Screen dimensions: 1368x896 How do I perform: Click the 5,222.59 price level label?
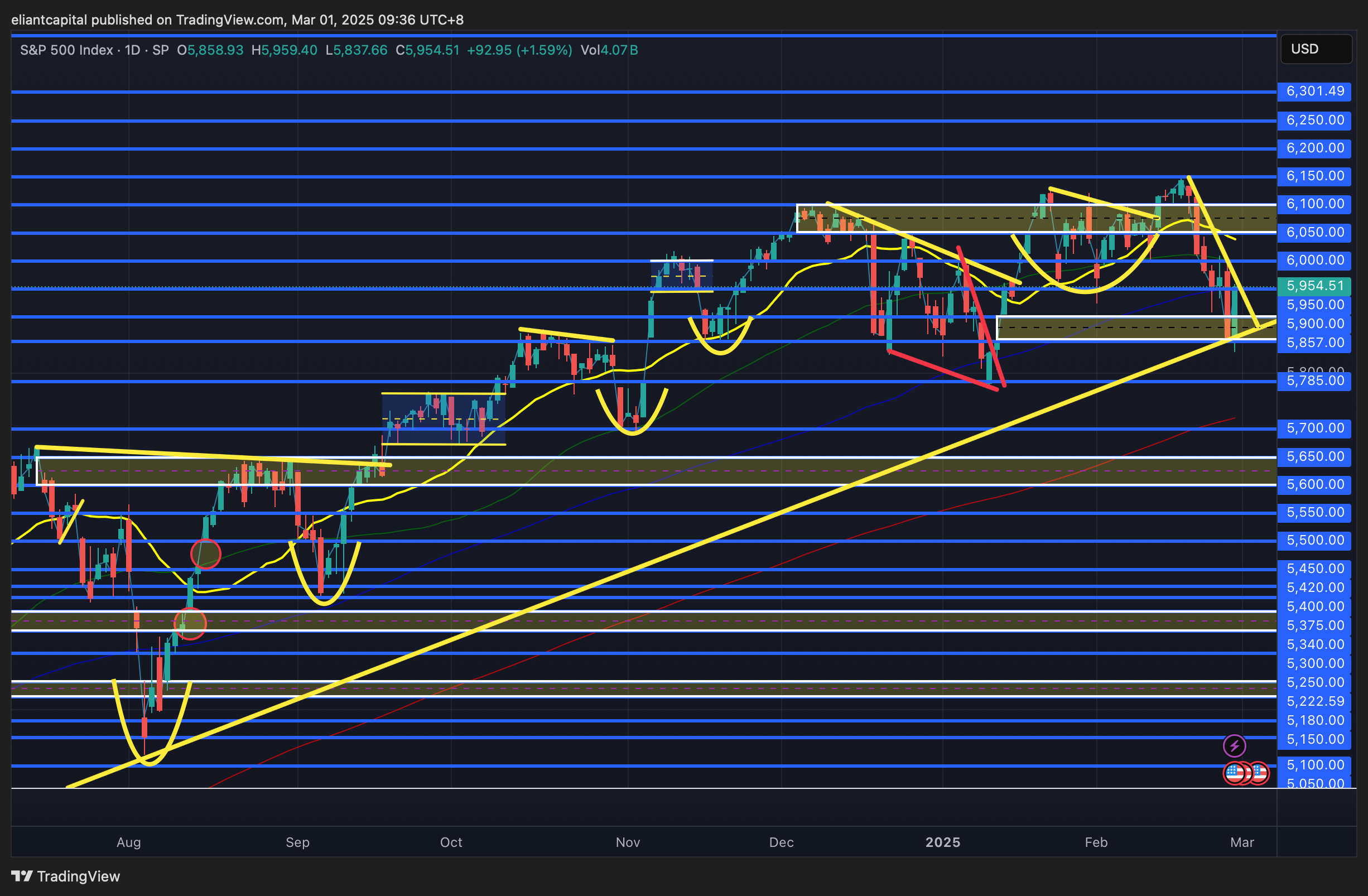click(1314, 701)
